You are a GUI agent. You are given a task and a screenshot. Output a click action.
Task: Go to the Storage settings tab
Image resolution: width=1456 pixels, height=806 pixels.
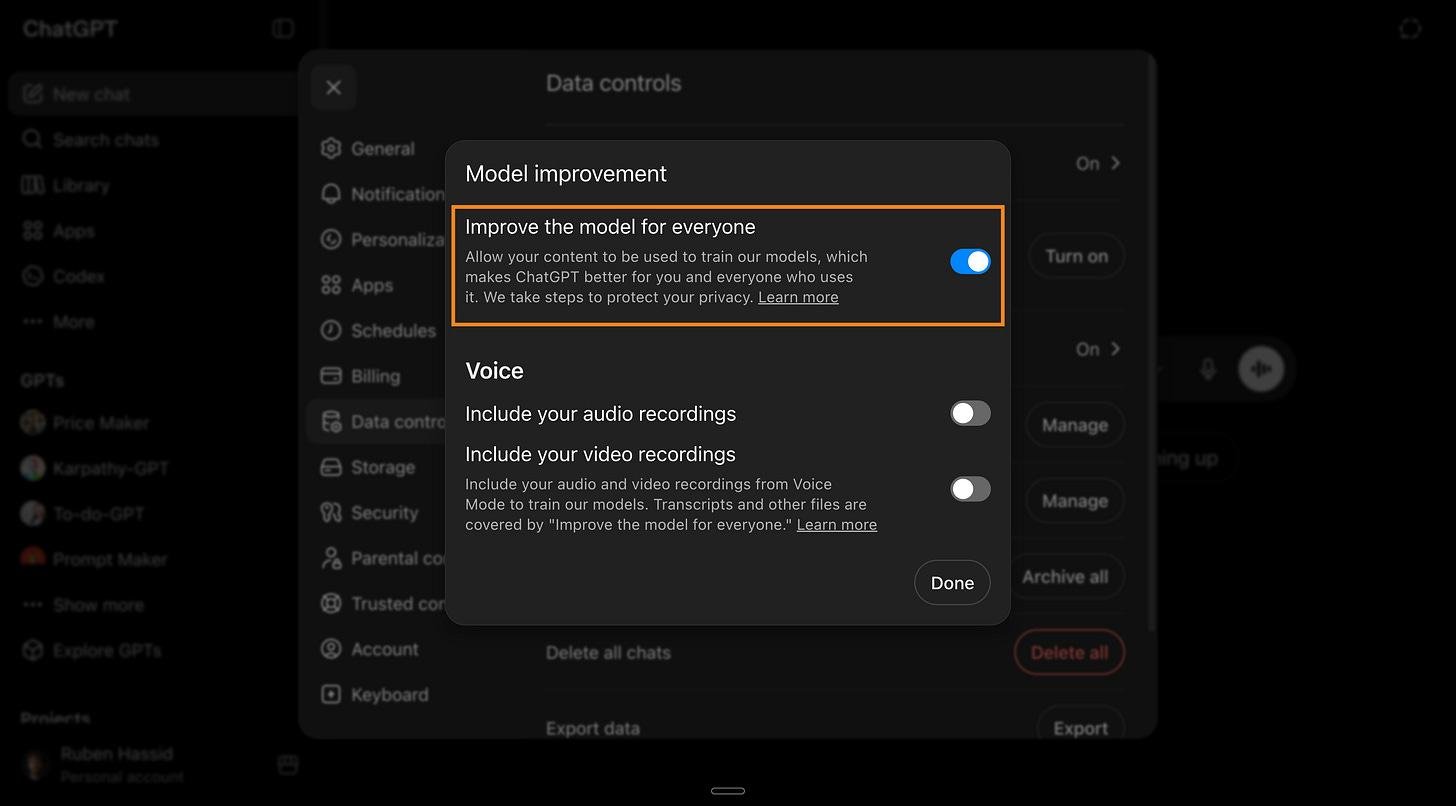pos(378,467)
